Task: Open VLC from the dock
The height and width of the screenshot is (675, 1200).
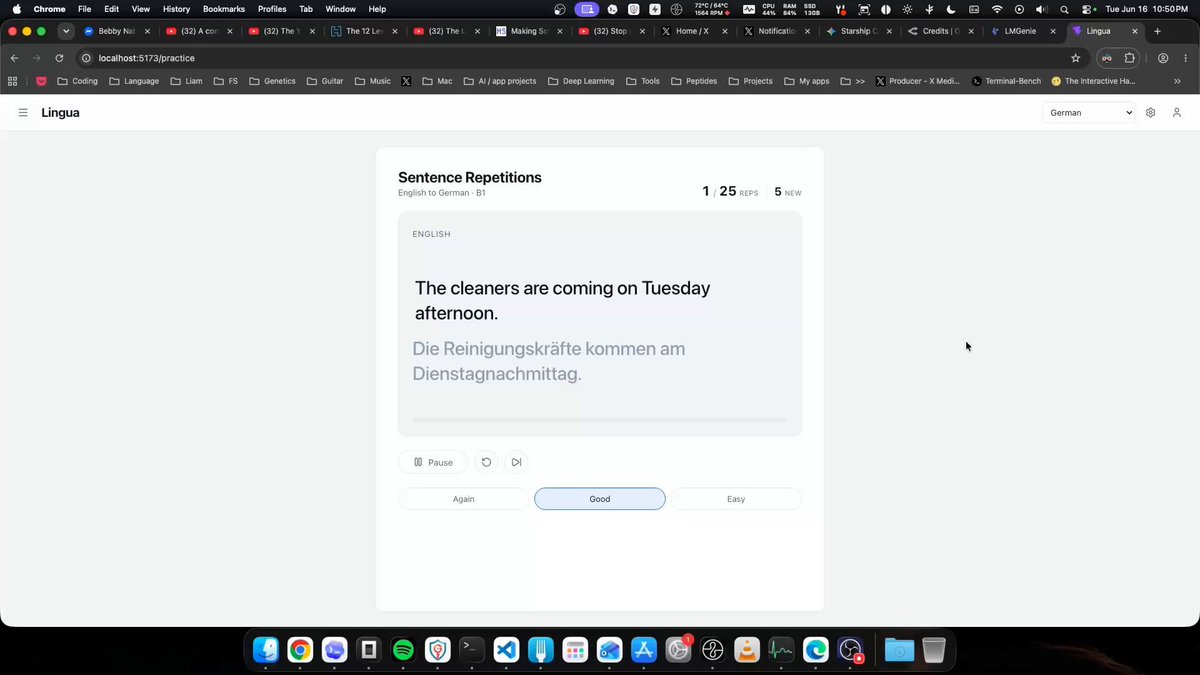Action: (x=747, y=650)
